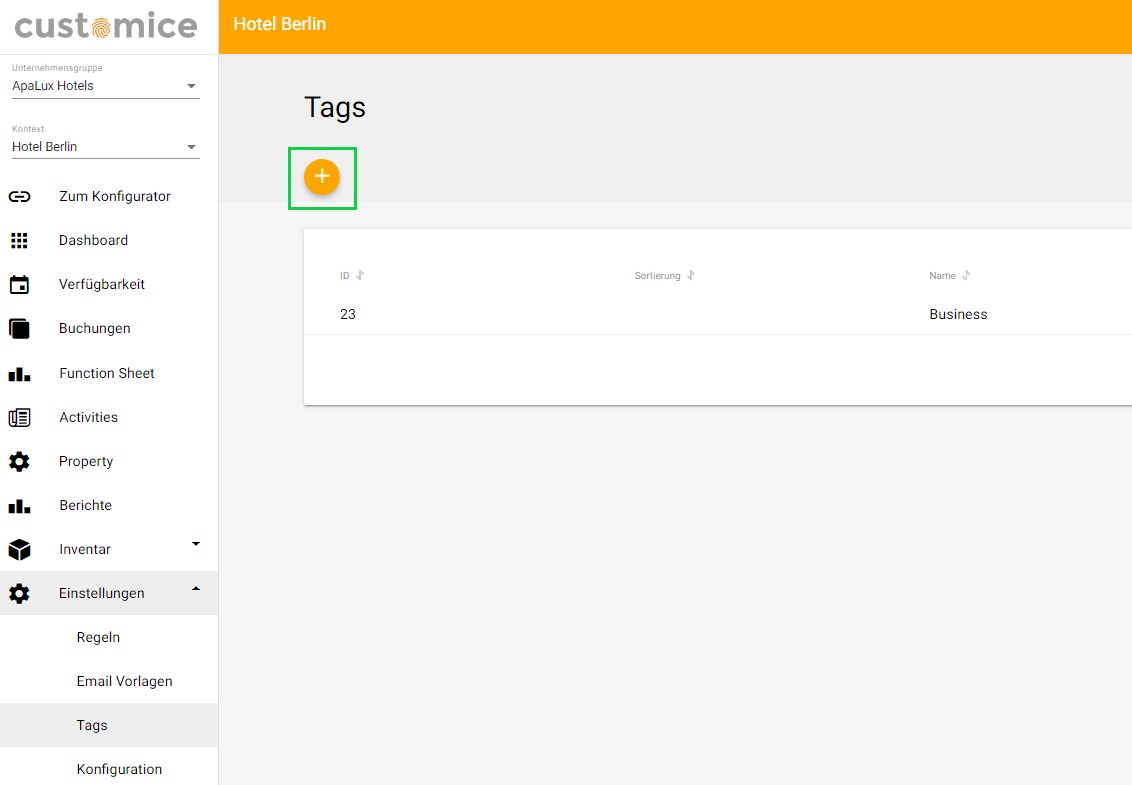Click the Inventar box icon

(19, 550)
